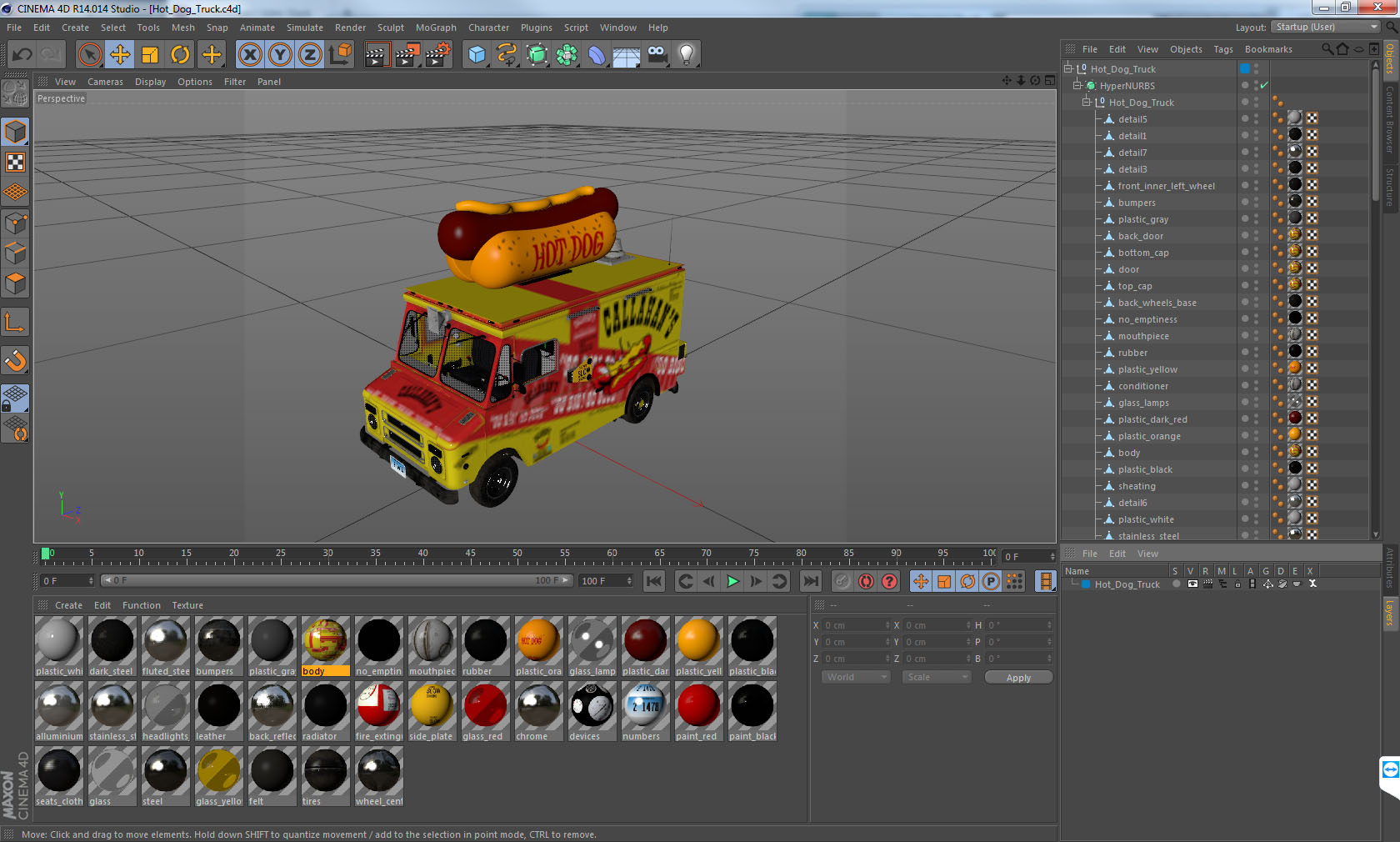This screenshot has height=842, width=1400.
Task: Open the World coordinate dropdown
Action: 856,677
